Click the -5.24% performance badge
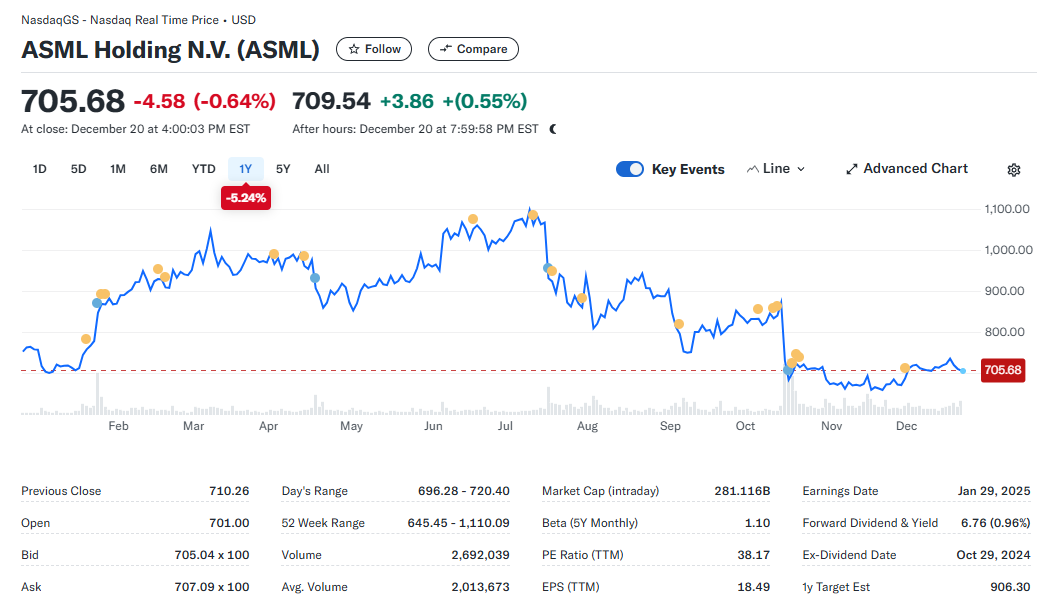This screenshot has height=609, width=1048. coord(246,198)
